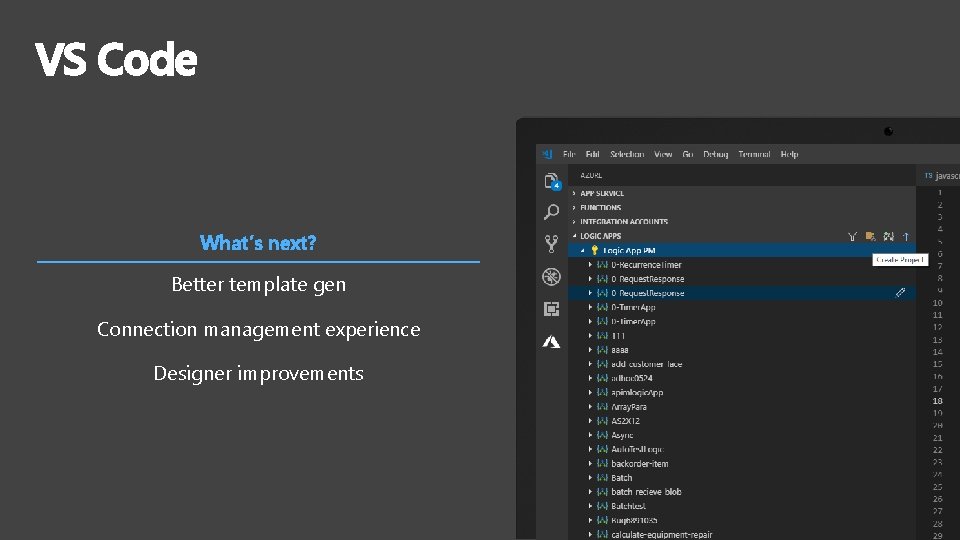Click the TS icon on javascript tab
Screen dimensions: 960x540
(x=928, y=176)
